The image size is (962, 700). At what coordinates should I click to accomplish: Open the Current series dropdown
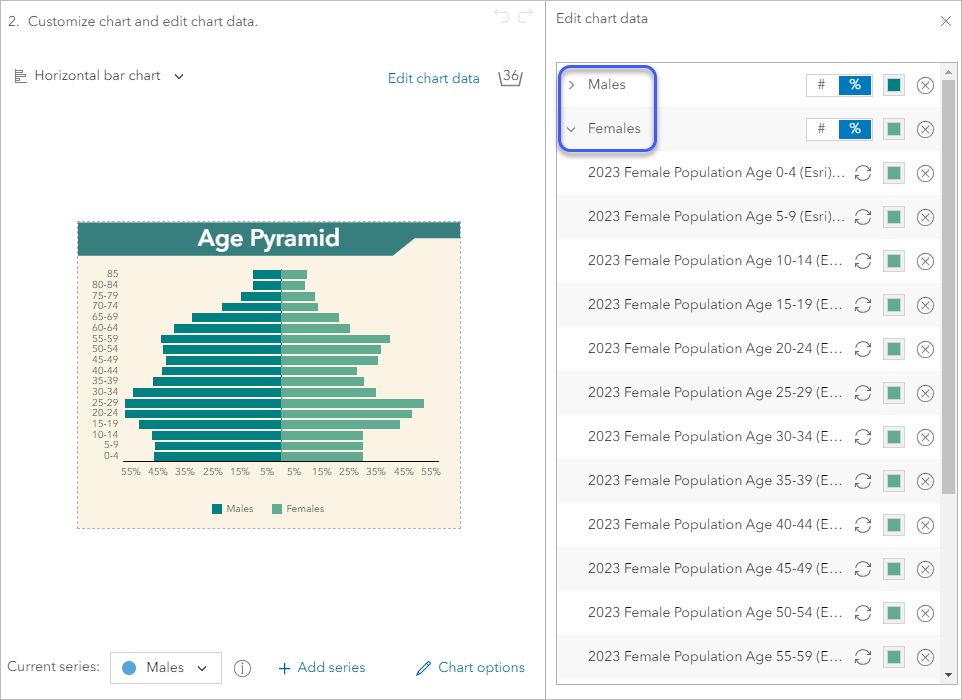point(165,668)
